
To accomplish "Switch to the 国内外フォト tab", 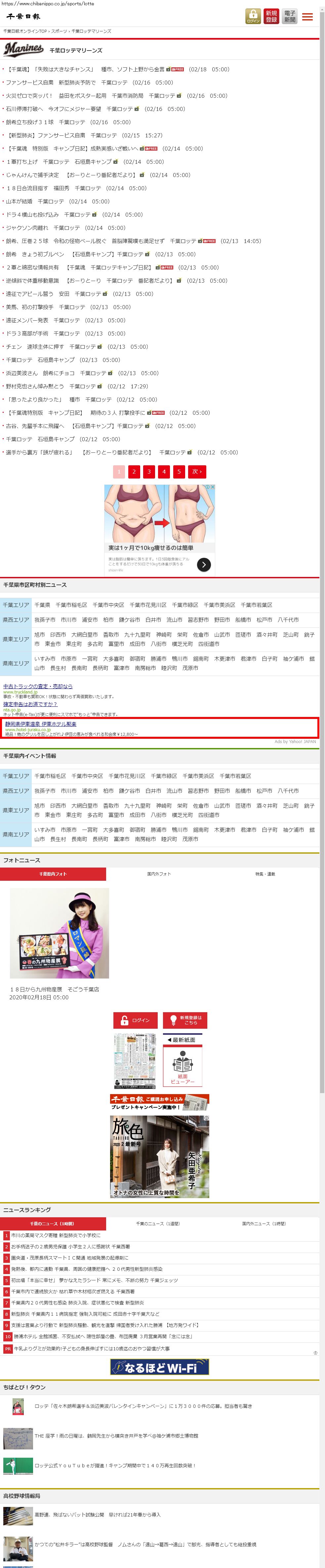I will point(159,874).
